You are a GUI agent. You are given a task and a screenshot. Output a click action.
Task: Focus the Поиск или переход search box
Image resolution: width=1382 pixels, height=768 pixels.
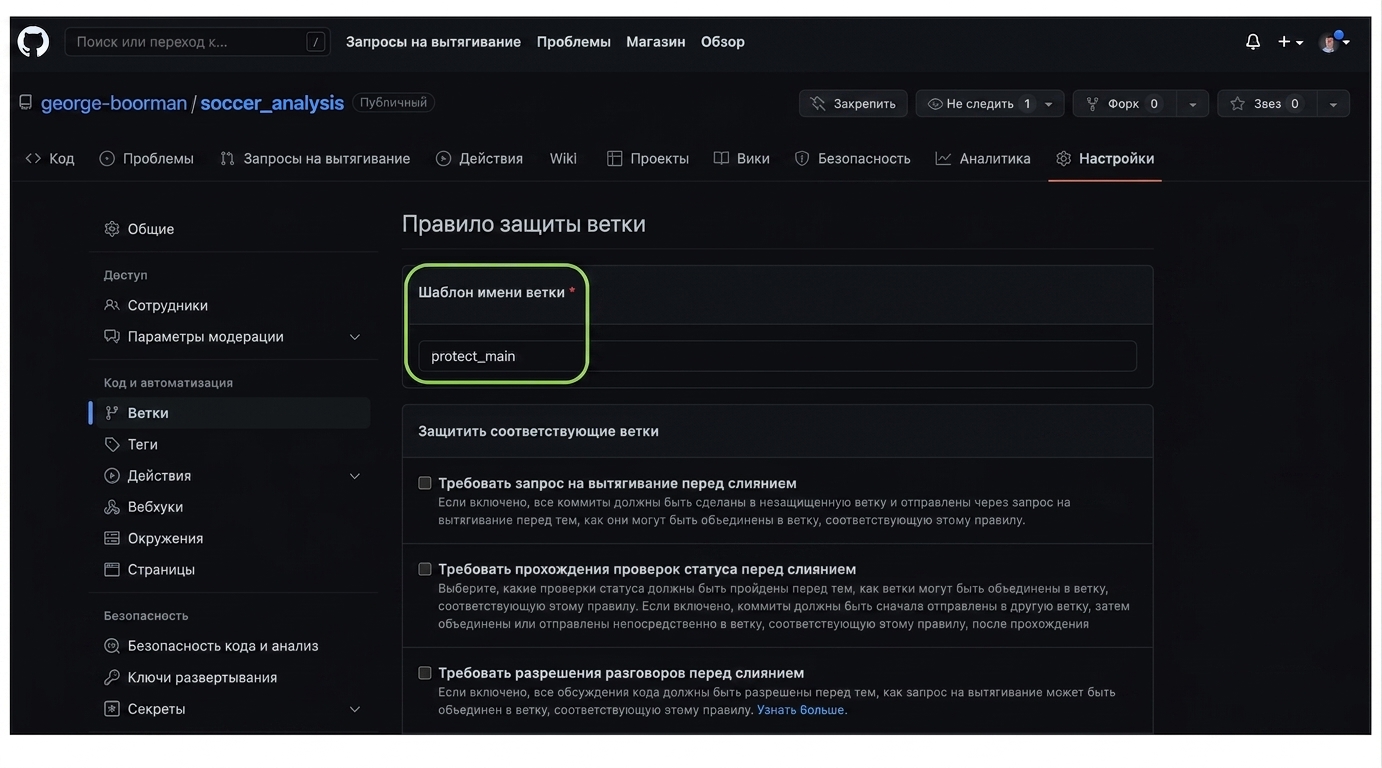[x=198, y=42]
